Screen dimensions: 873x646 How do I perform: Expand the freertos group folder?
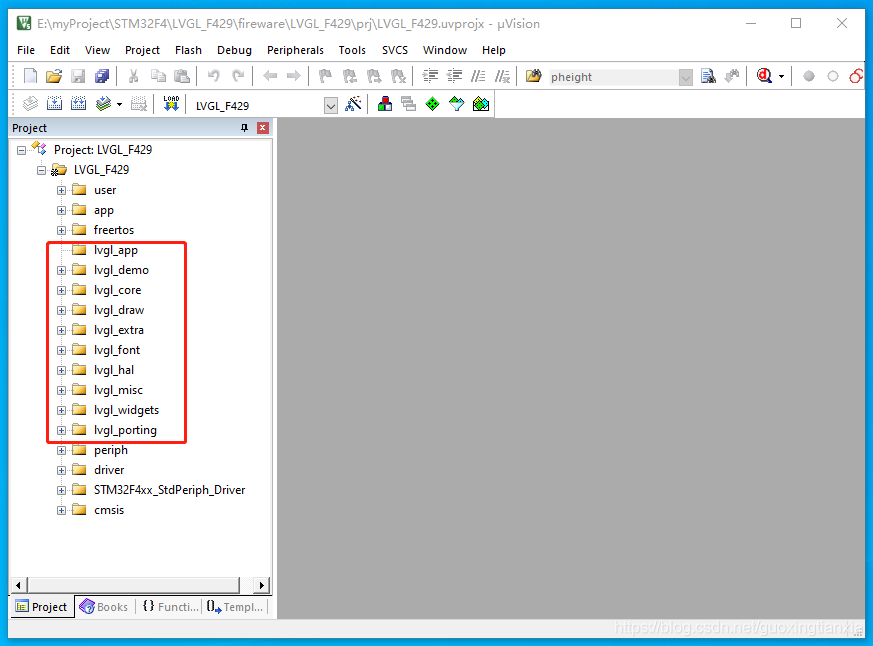(x=61, y=231)
